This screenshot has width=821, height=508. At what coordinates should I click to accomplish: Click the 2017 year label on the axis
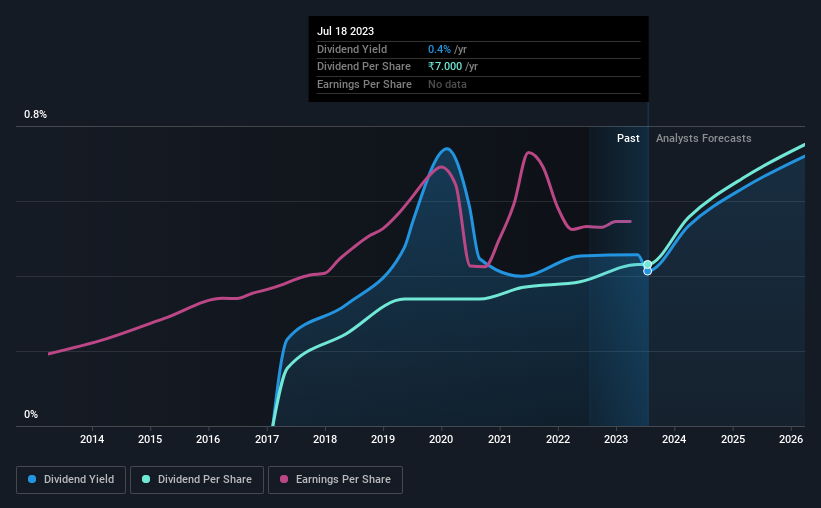click(x=267, y=439)
